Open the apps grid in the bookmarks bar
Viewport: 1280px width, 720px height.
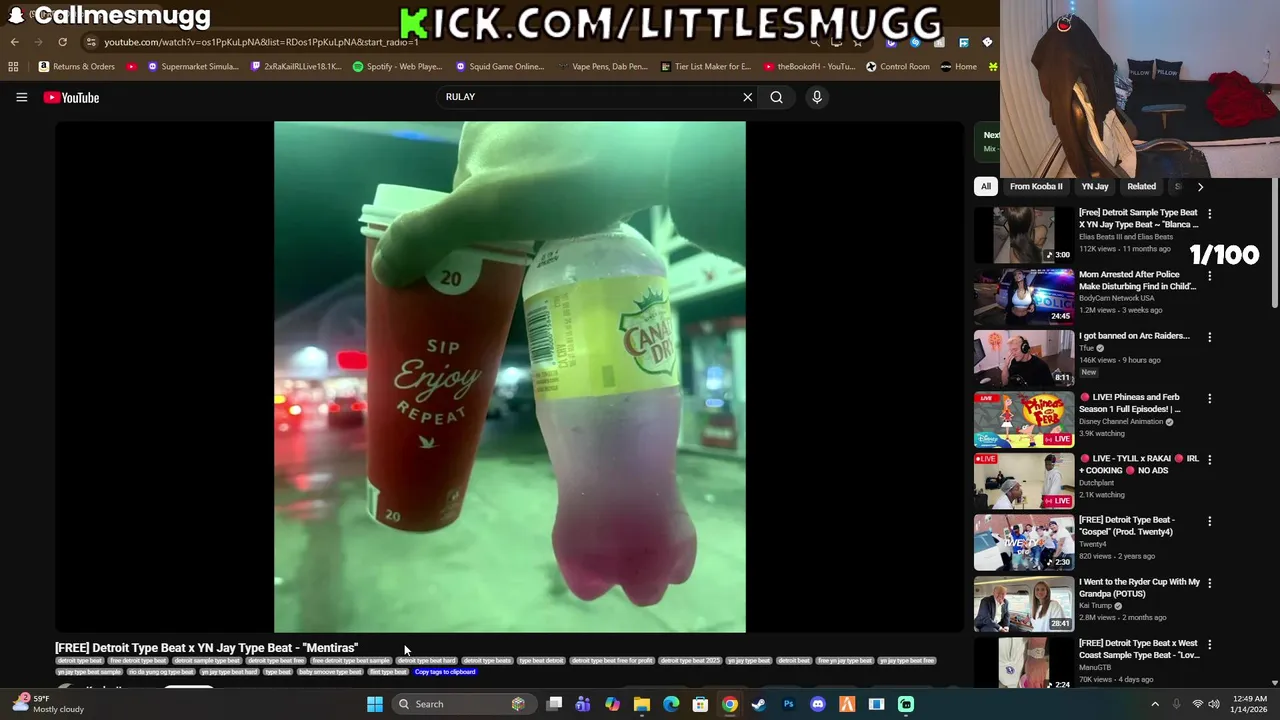point(13,67)
